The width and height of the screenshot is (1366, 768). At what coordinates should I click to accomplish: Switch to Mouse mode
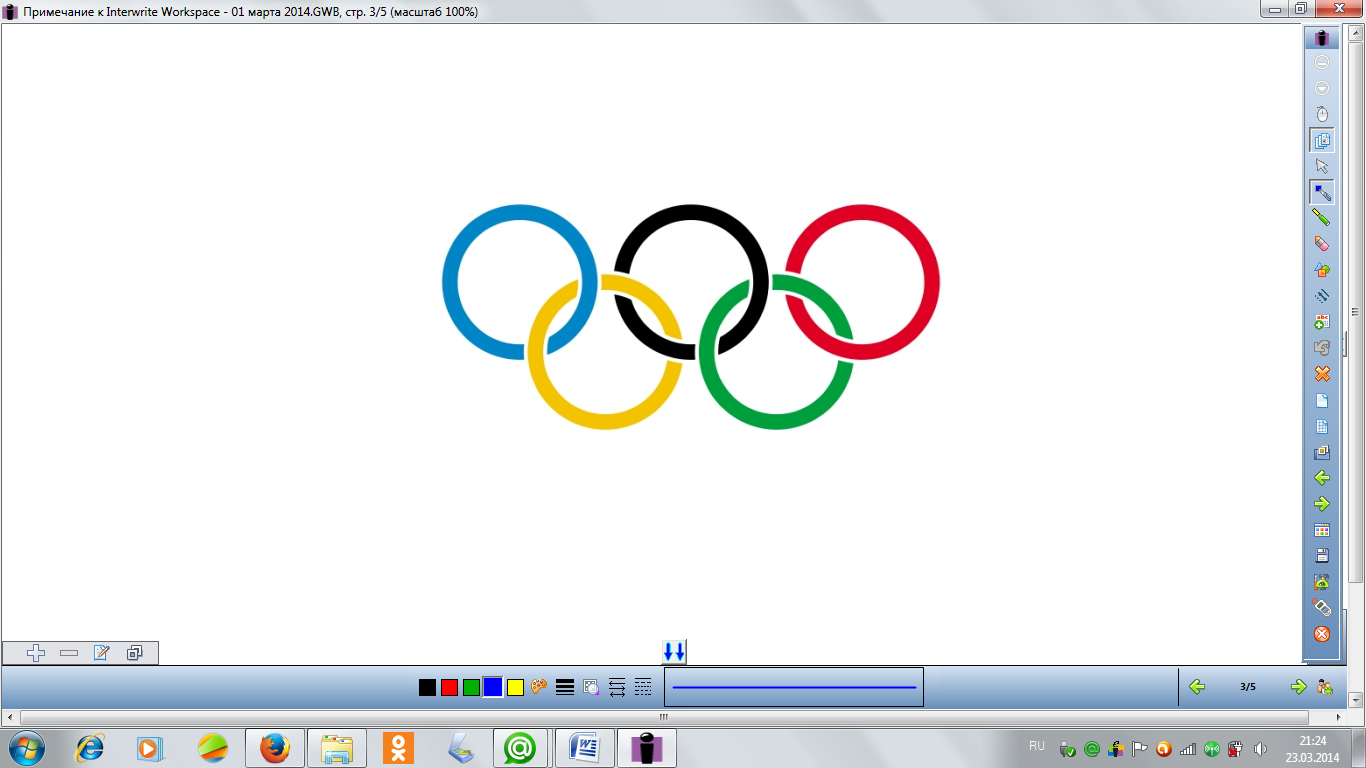[1322, 114]
